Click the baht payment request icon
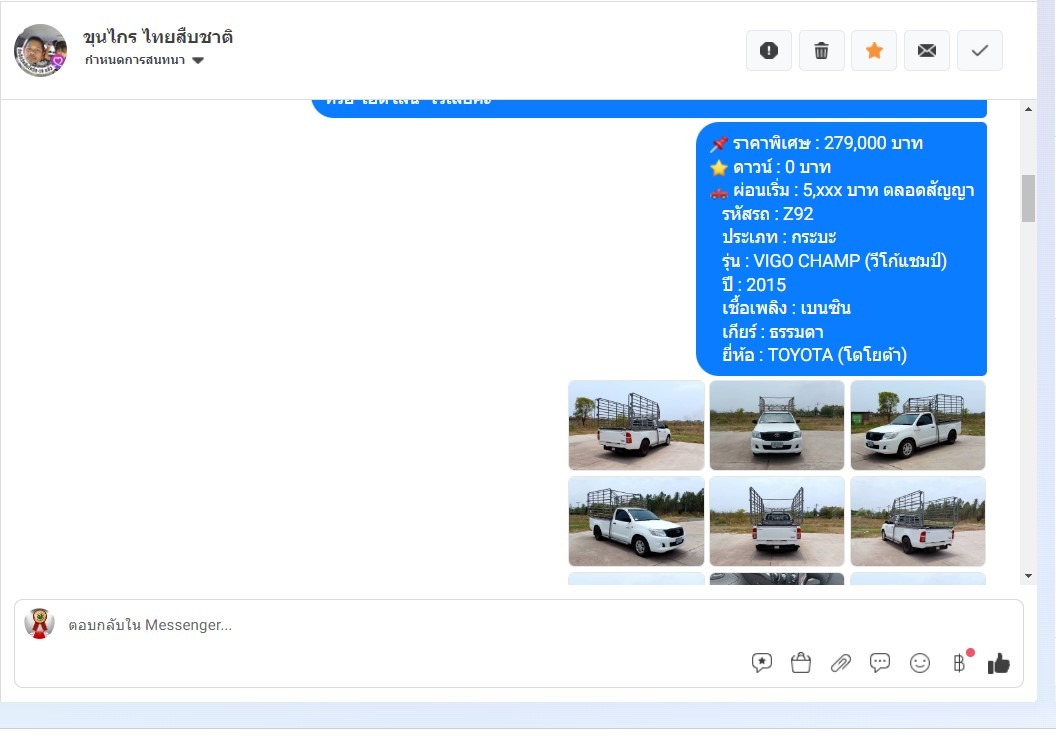1056x738 pixels. tap(960, 663)
